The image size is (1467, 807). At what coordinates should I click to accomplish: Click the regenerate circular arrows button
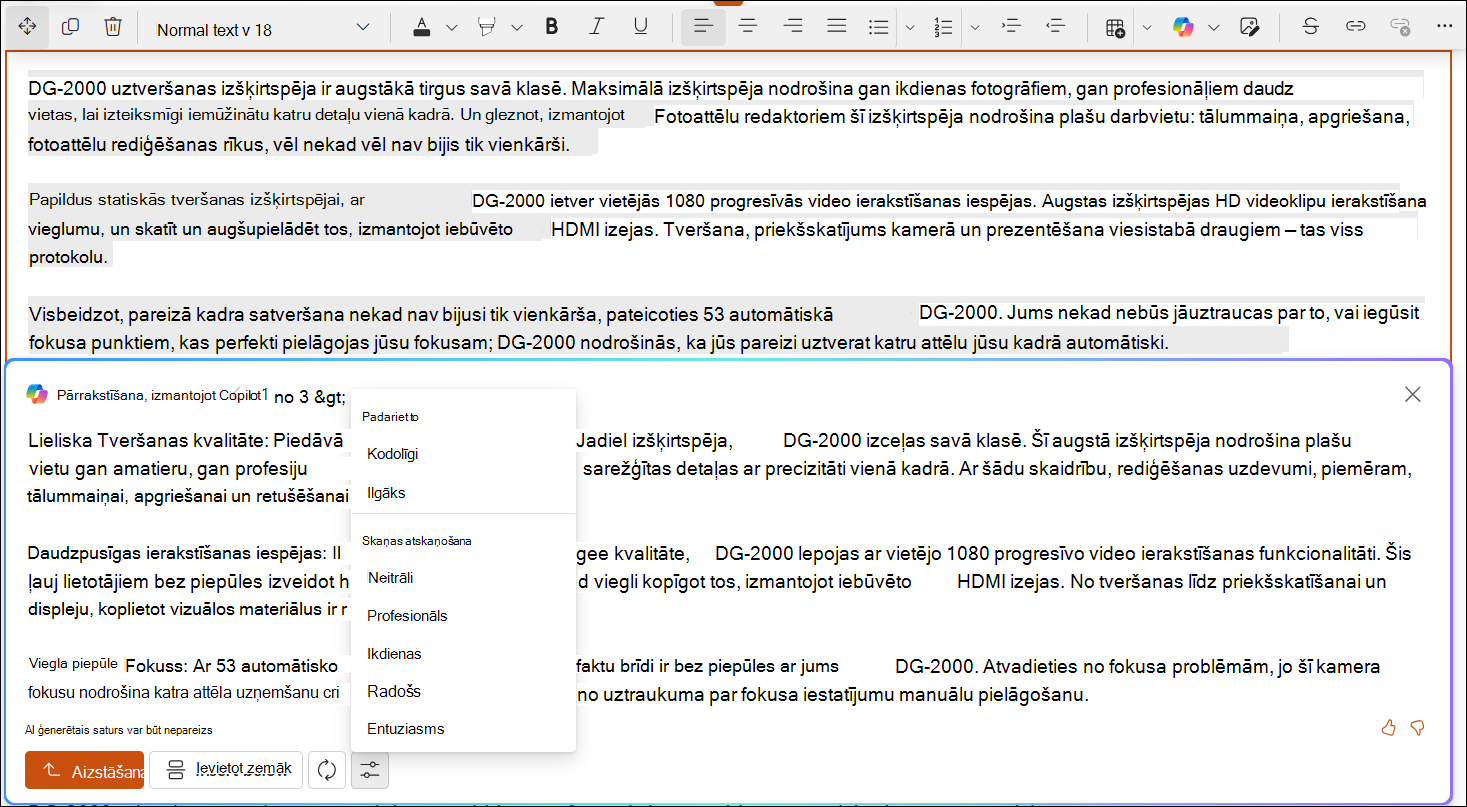[x=327, y=770]
